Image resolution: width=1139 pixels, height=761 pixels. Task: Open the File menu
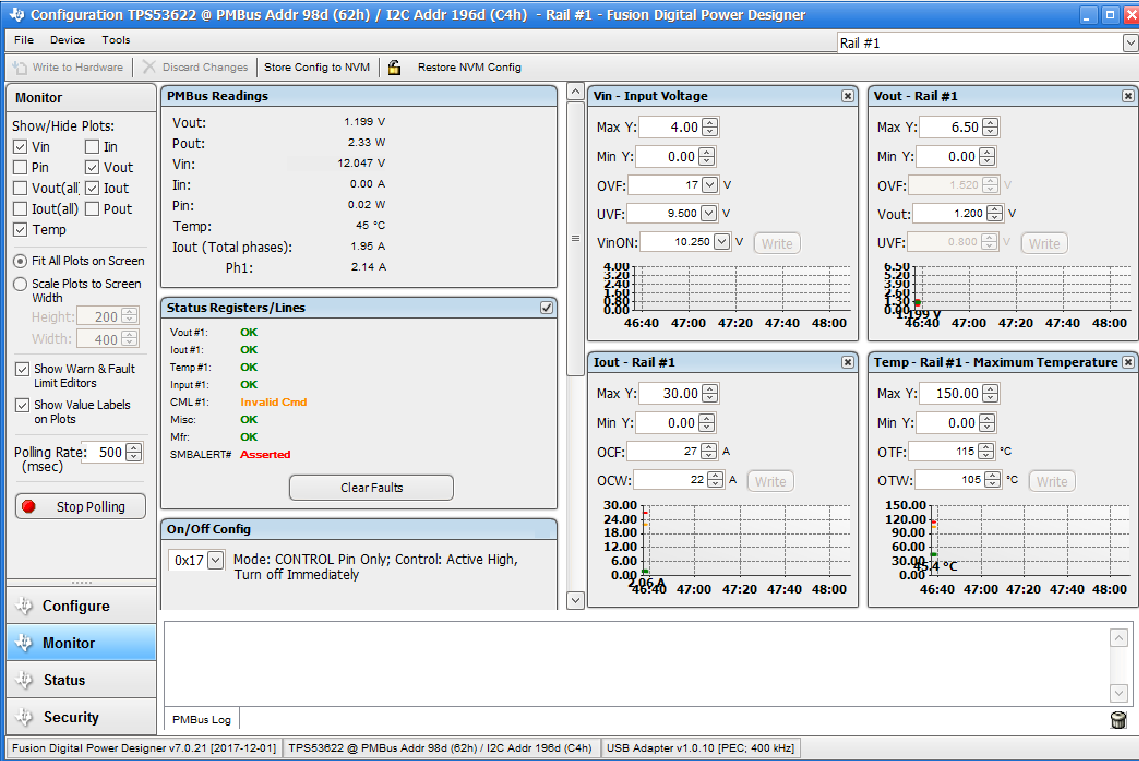tap(24, 40)
